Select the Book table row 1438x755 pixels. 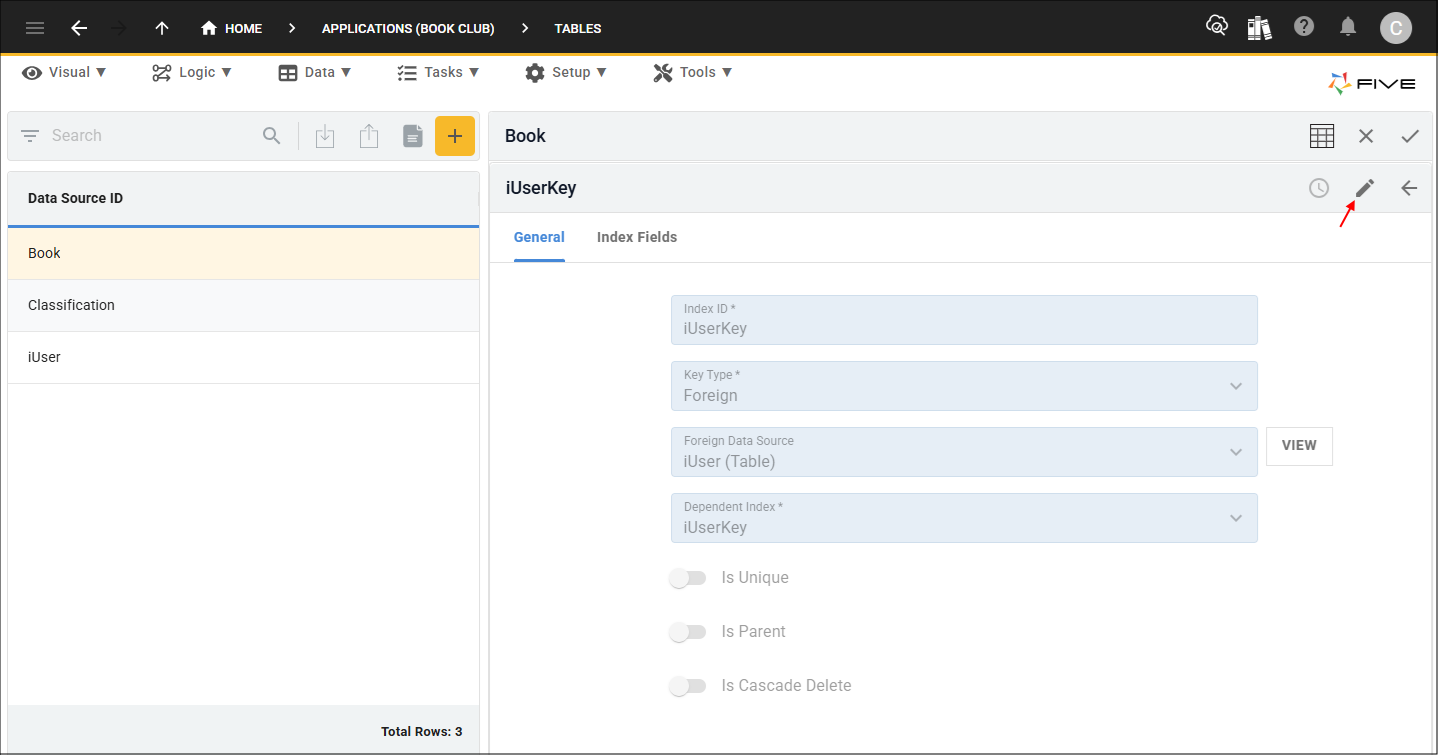[x=243, y=253]
